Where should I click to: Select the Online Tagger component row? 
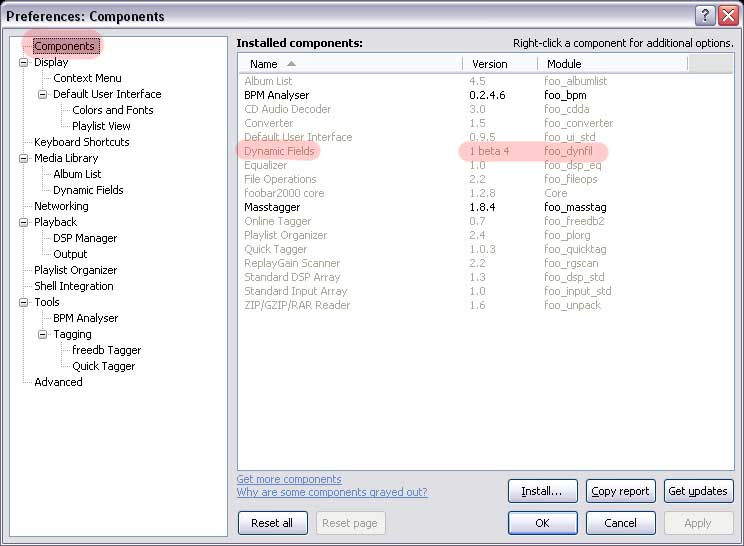(485, 221)
